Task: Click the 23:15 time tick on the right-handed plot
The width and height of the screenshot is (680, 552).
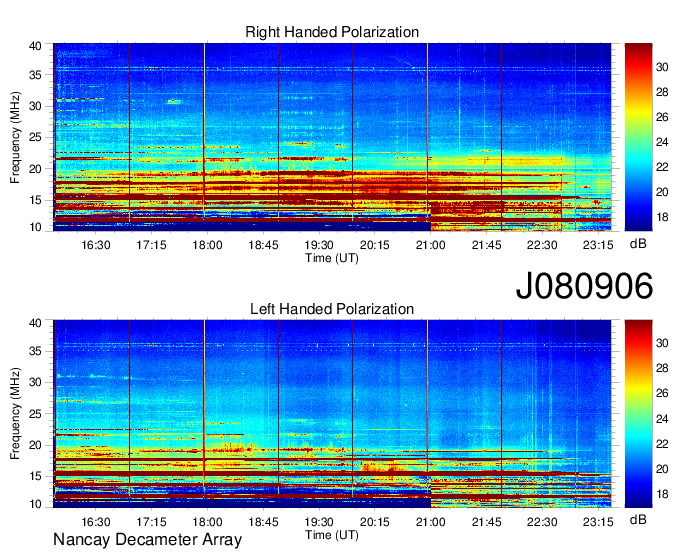Action: point(598,245)
